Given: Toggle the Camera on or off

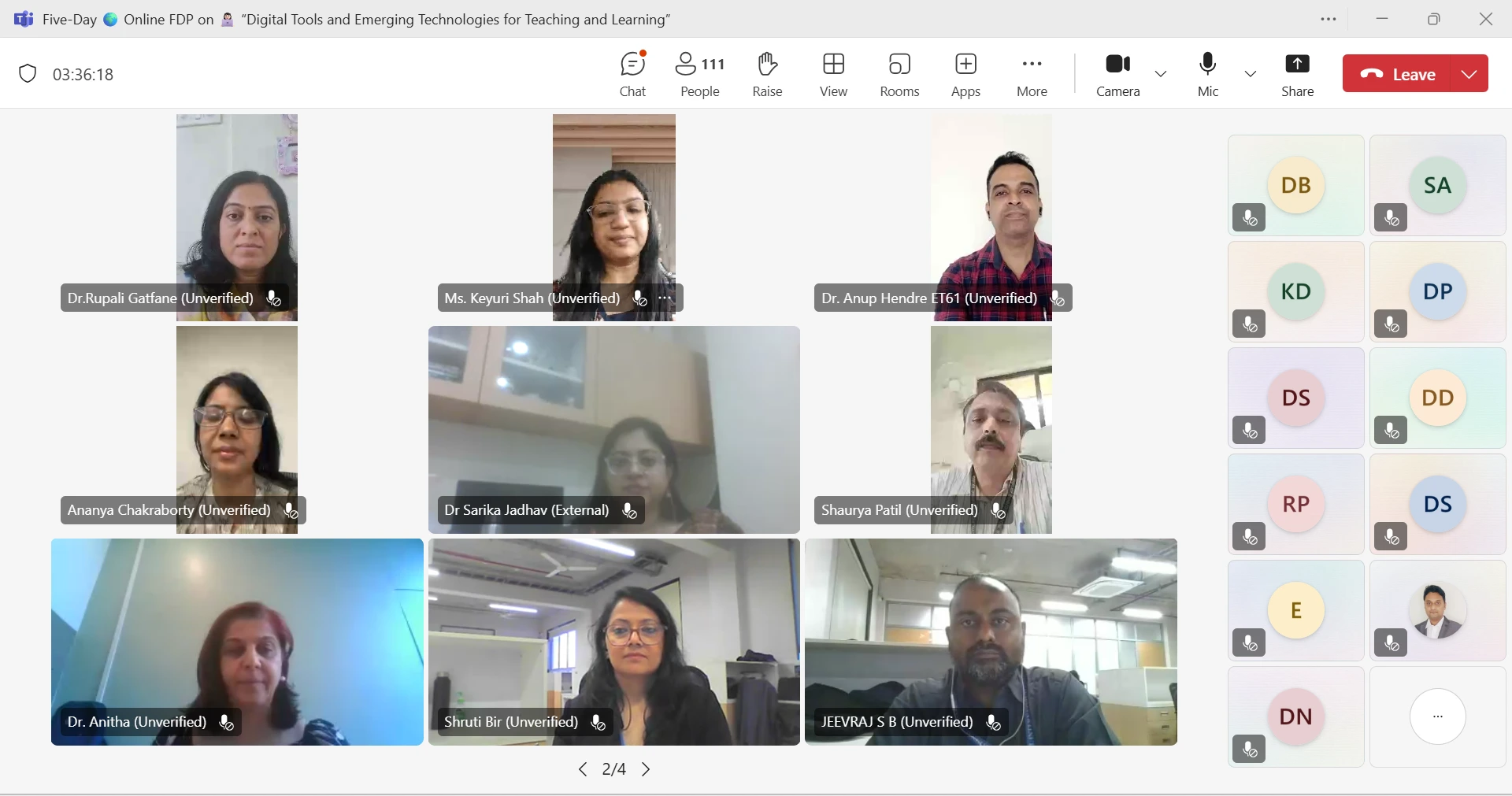Looking at the screenshot, I should pos(1117,74).
